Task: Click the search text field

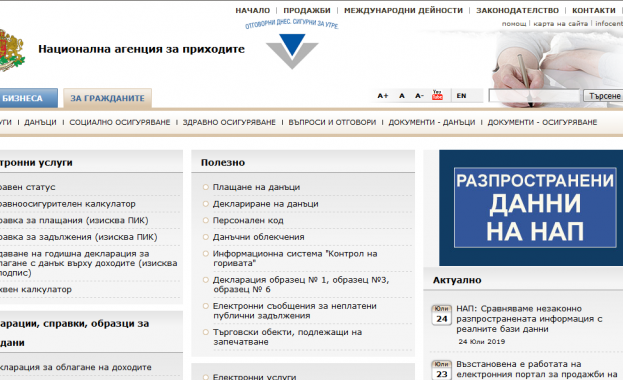Action: 534,96
